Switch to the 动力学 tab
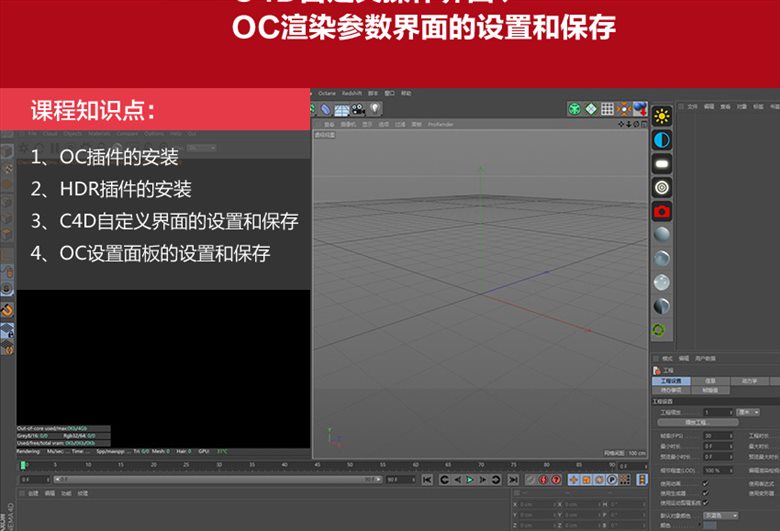Screen dimensions: 780x531 tap(749, 381)
